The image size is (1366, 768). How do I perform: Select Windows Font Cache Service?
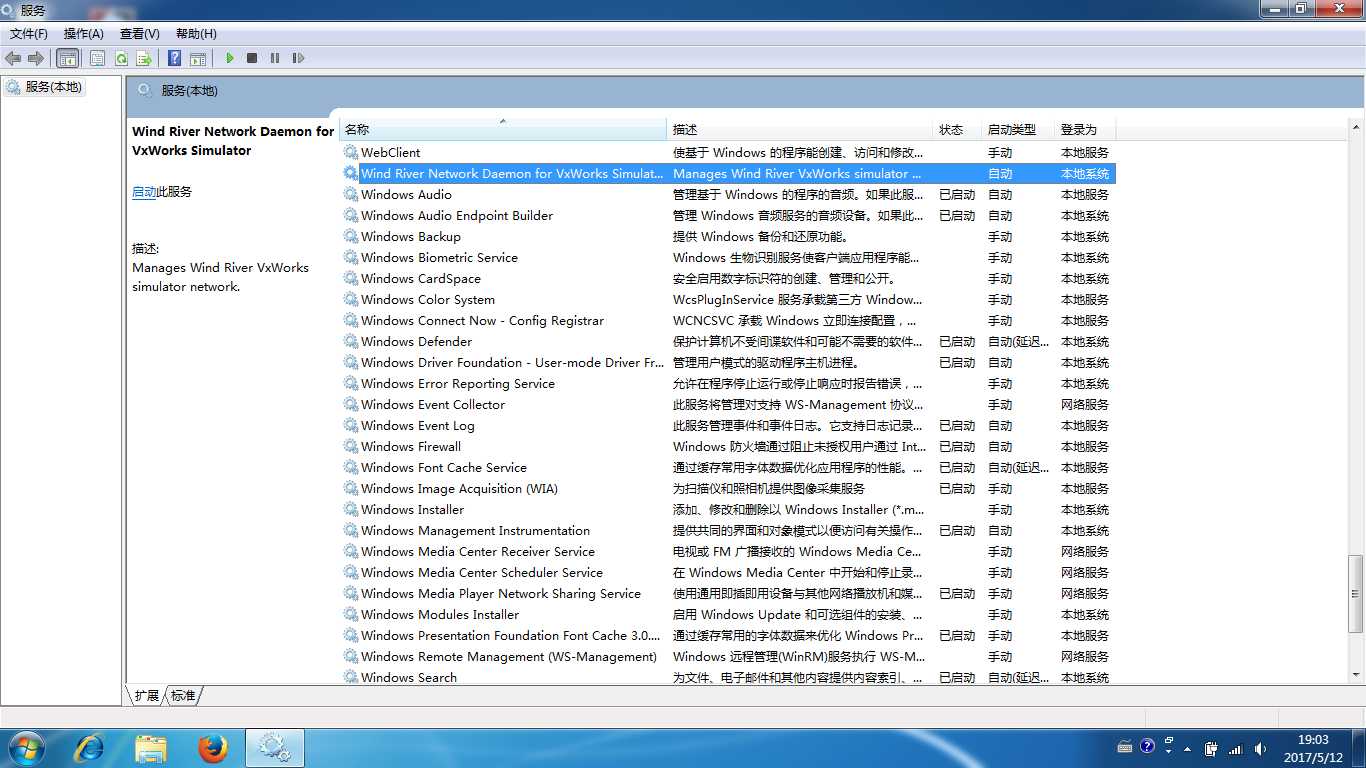click(727, 468)
